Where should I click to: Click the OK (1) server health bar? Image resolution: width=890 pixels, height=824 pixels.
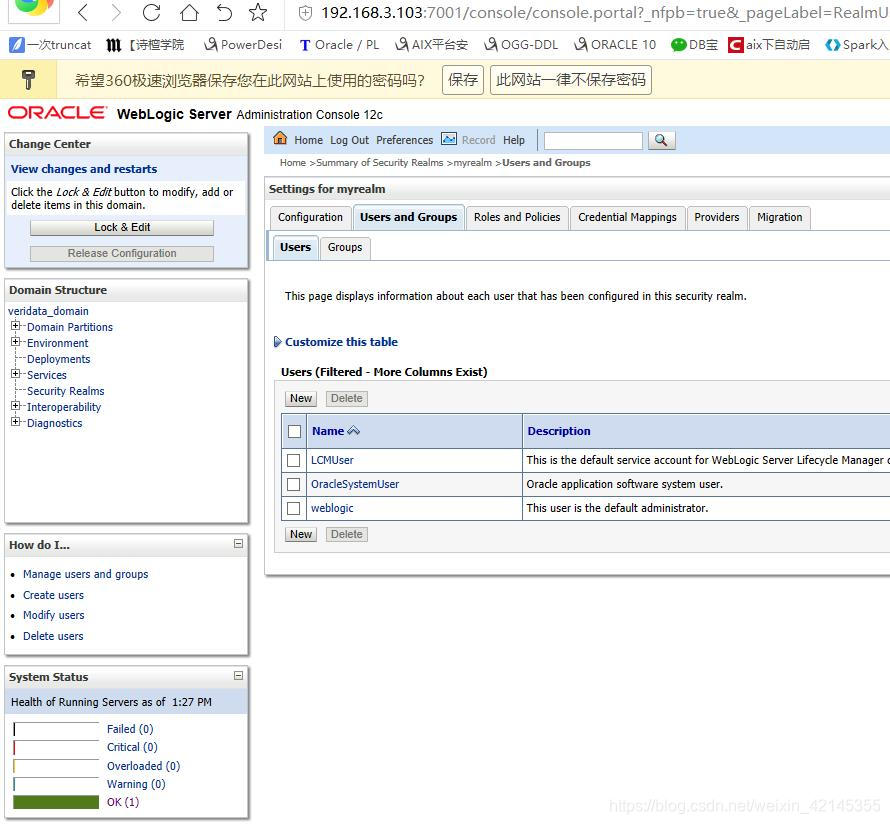pyautogui.click(x=56, y=802)
